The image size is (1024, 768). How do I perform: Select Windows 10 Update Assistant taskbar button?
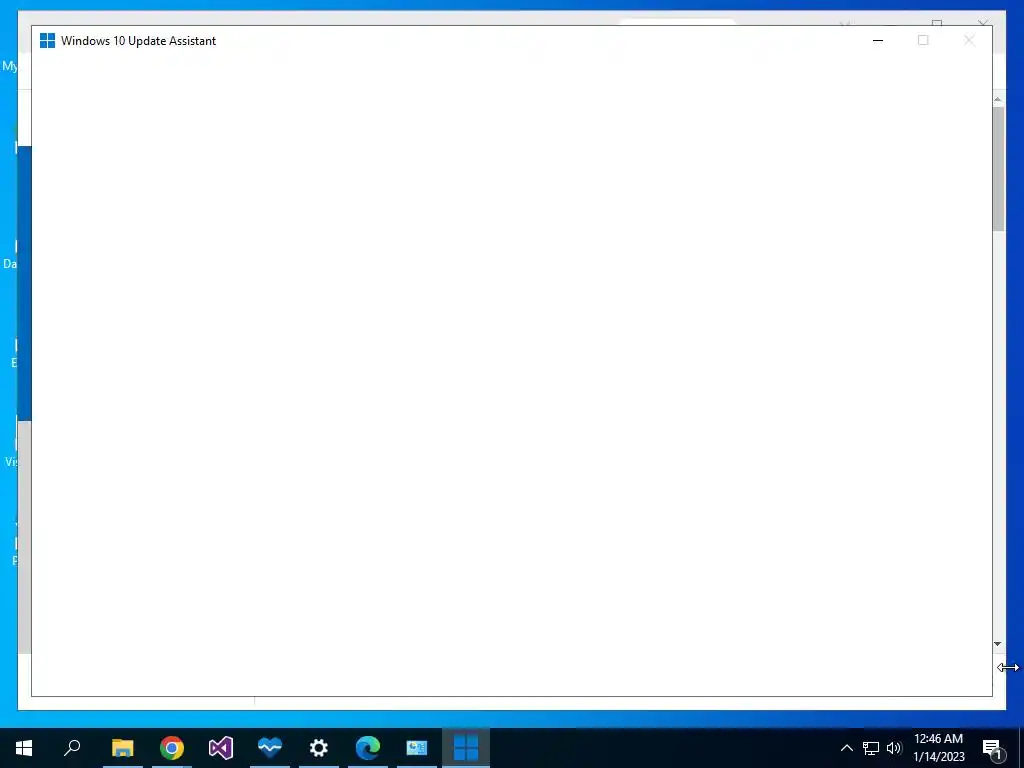click(x=466, y=748)
